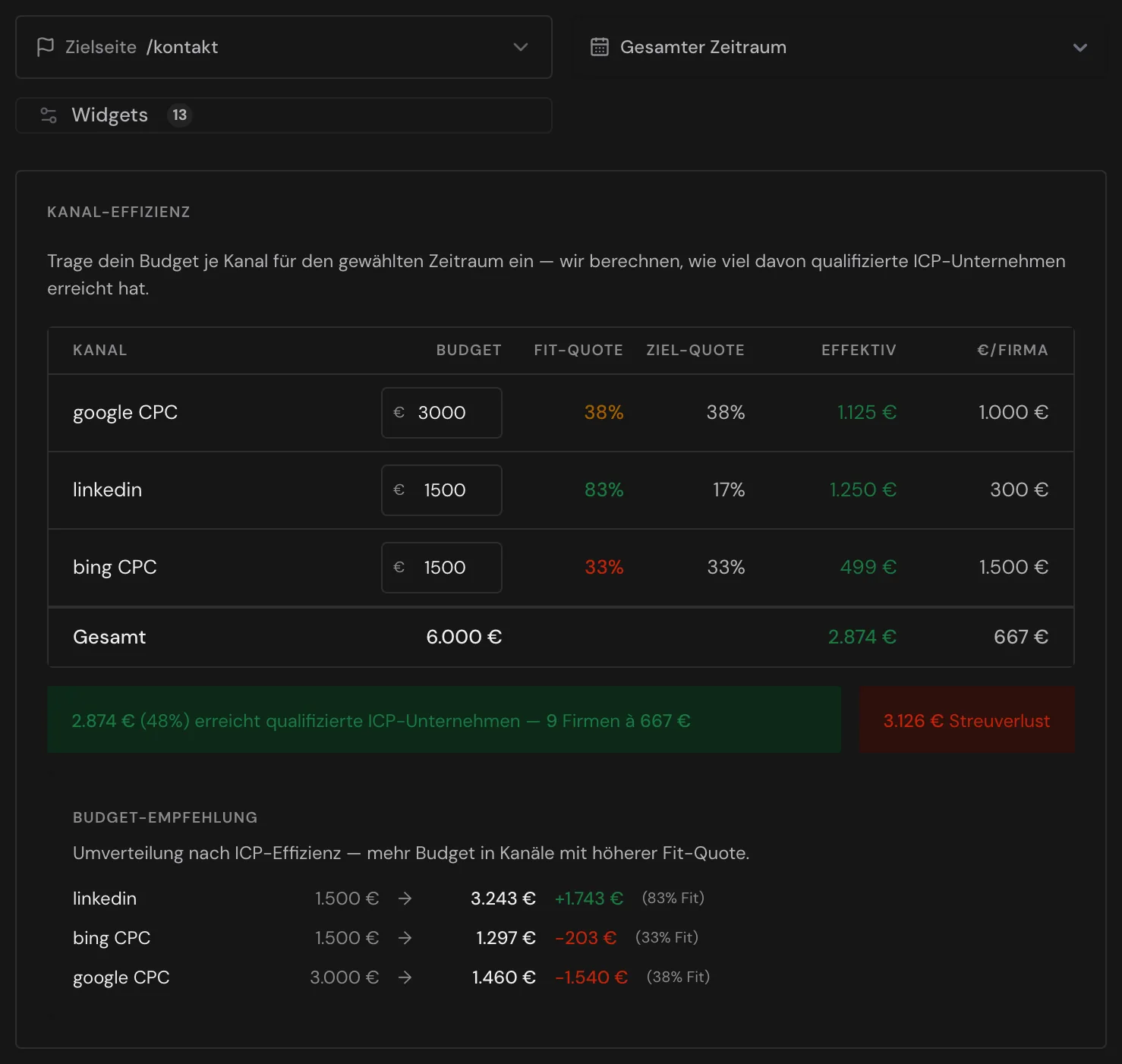Click the ZIEL-QUOTE column header
The height and width of the screenshot is (1064, 1122).
[x=695, y=350]
